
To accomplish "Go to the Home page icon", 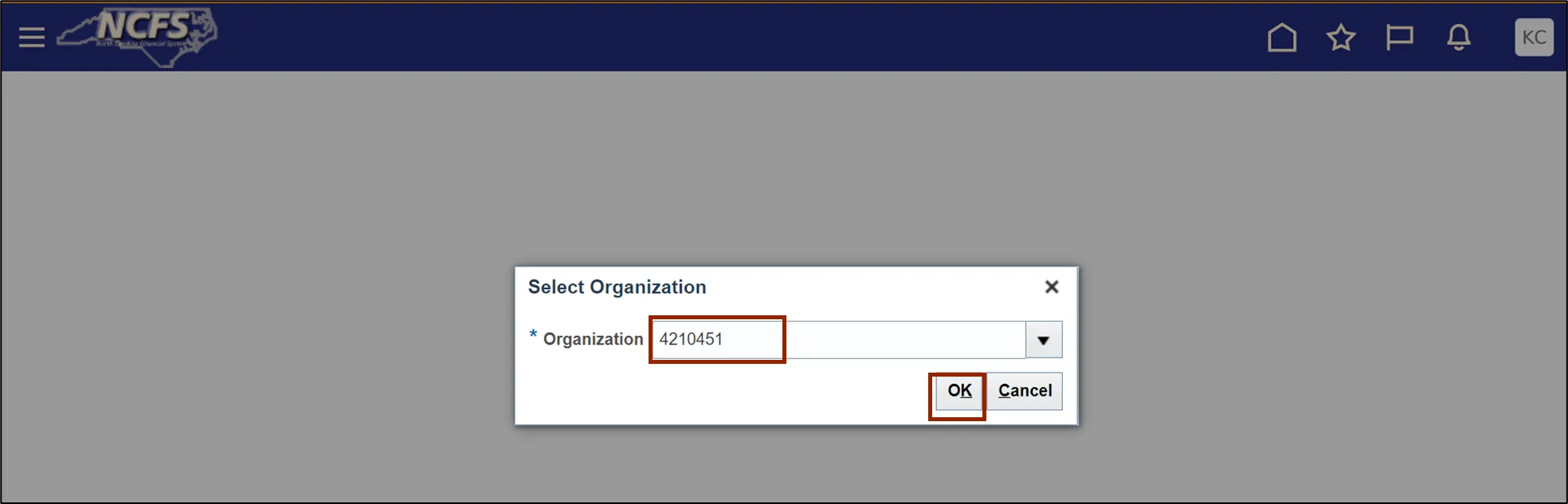I will coord(1282,37).
